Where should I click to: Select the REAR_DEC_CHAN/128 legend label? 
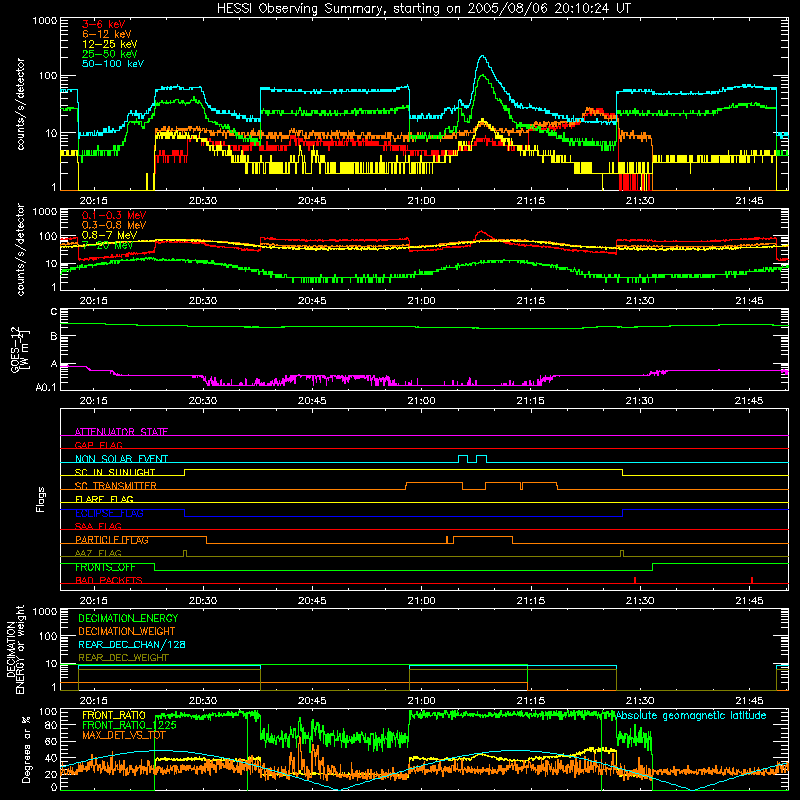132,644
